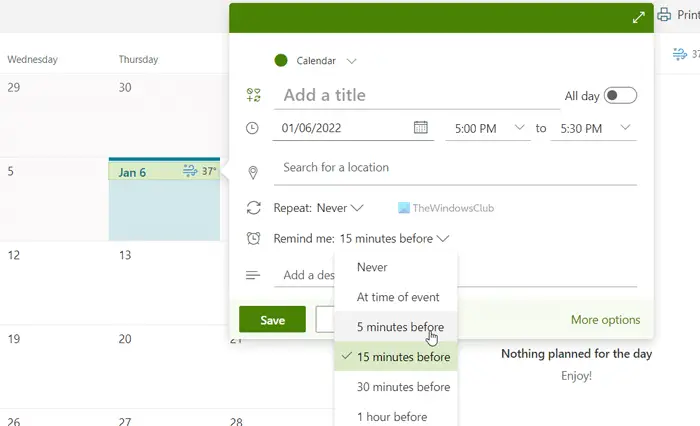
Task: Click the Print printer icon
Action: tap(664, 15)
